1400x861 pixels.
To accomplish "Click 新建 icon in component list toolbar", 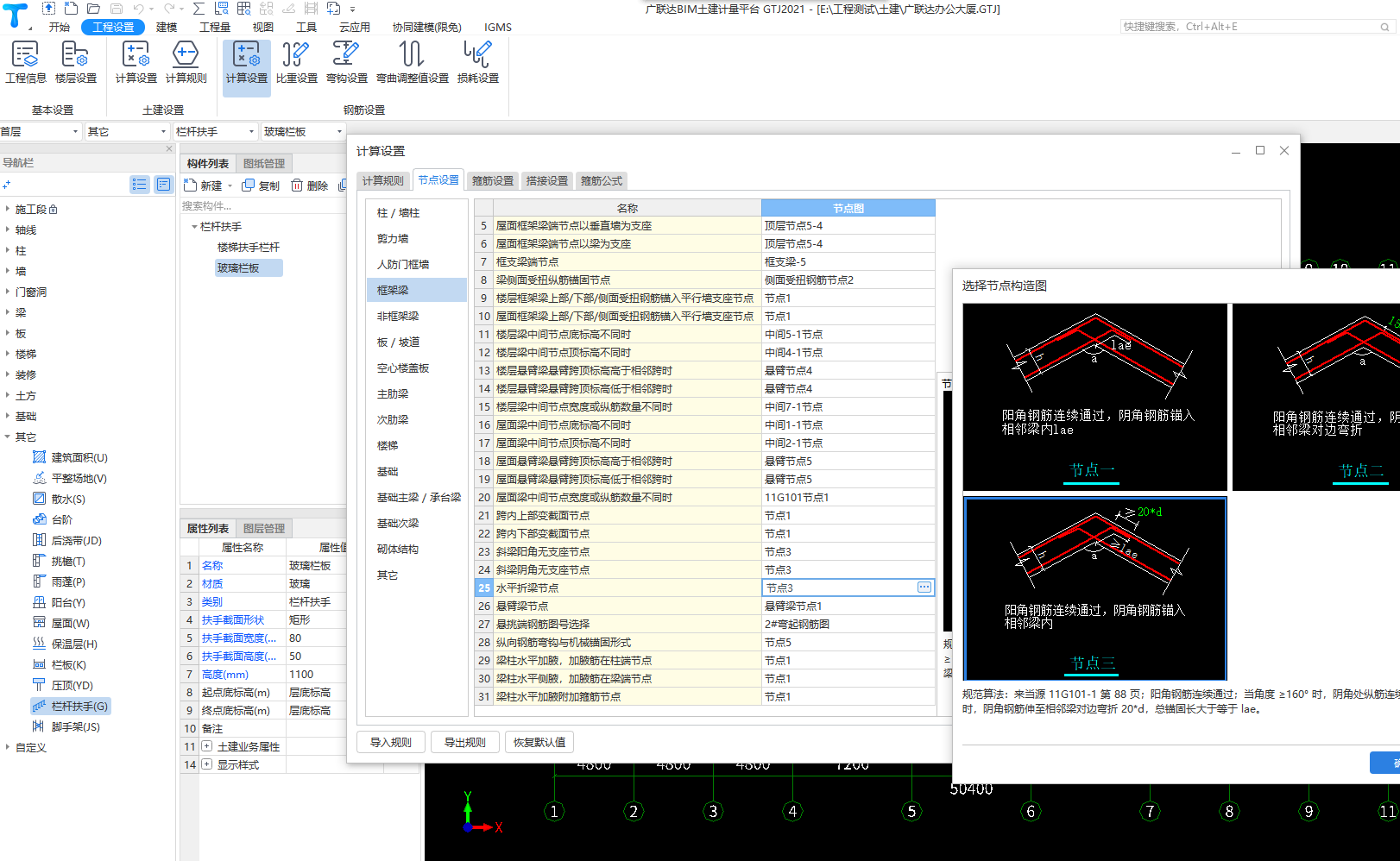I will coord(191,185).
